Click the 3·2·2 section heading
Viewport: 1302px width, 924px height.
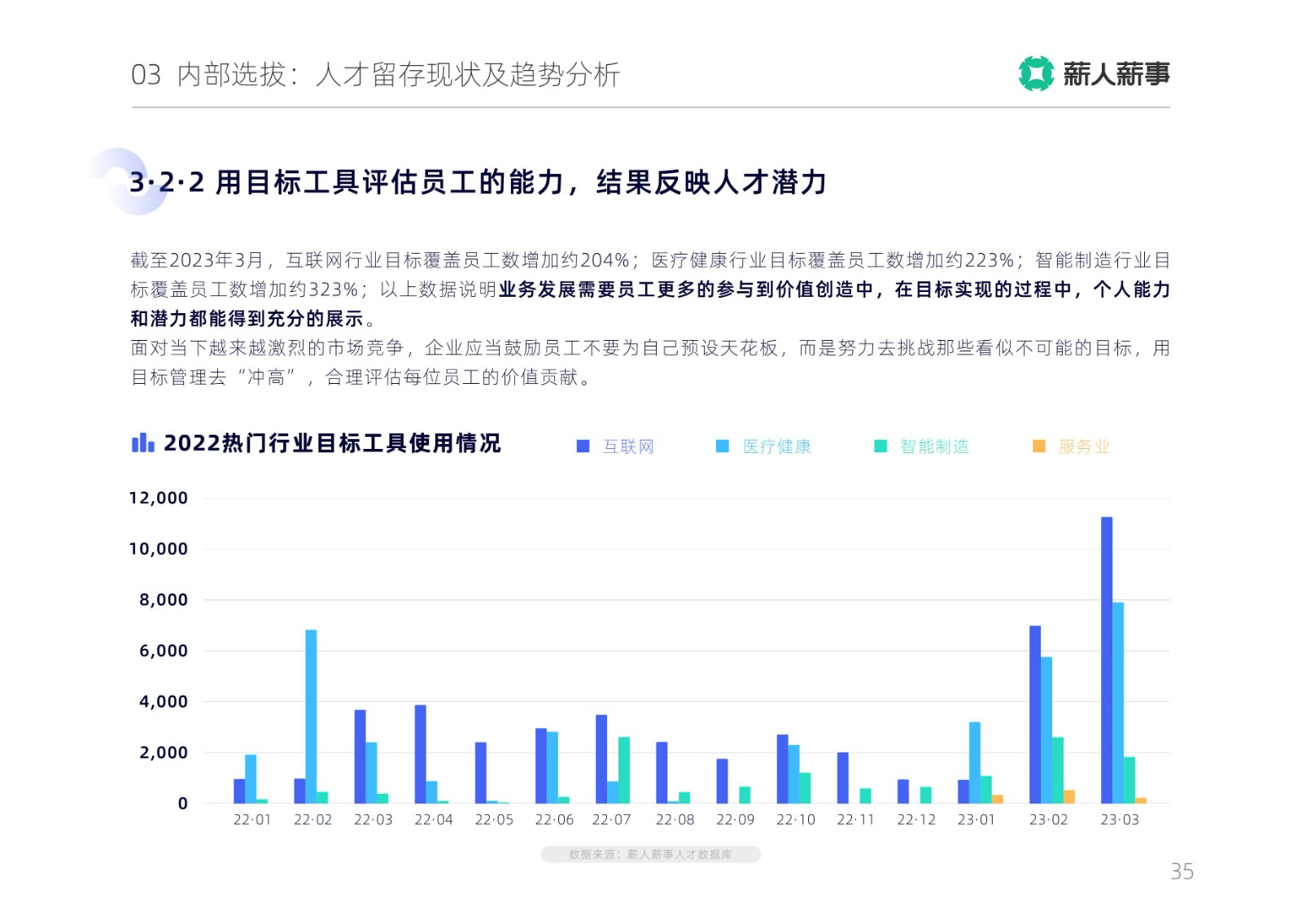(x=478, y=182)
